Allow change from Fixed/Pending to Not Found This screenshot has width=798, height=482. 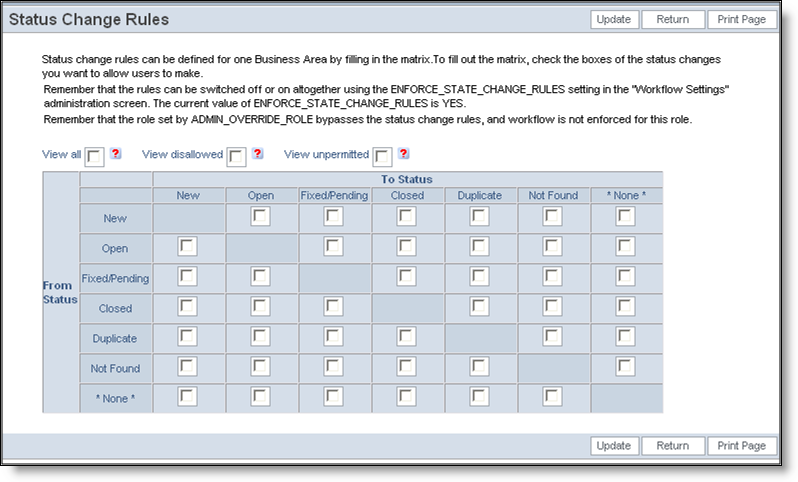(552, 276)
